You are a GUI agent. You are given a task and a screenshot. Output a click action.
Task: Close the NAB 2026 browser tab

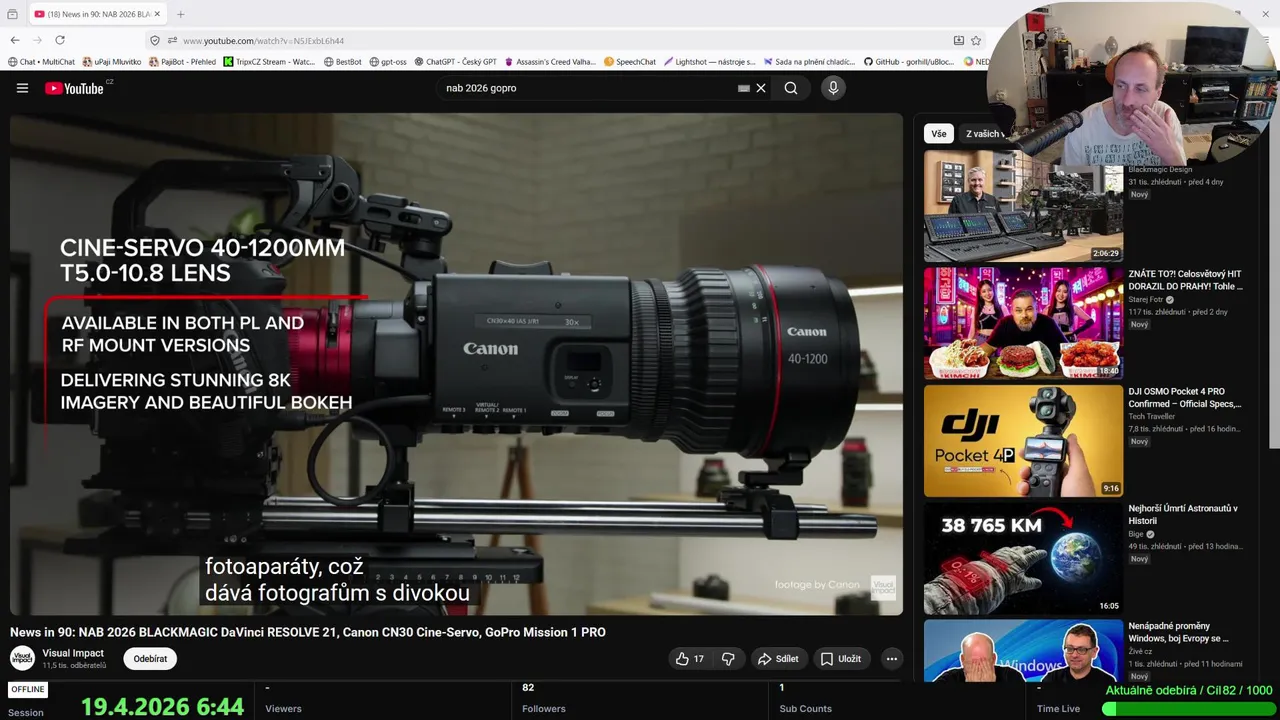tap(157, 14)
